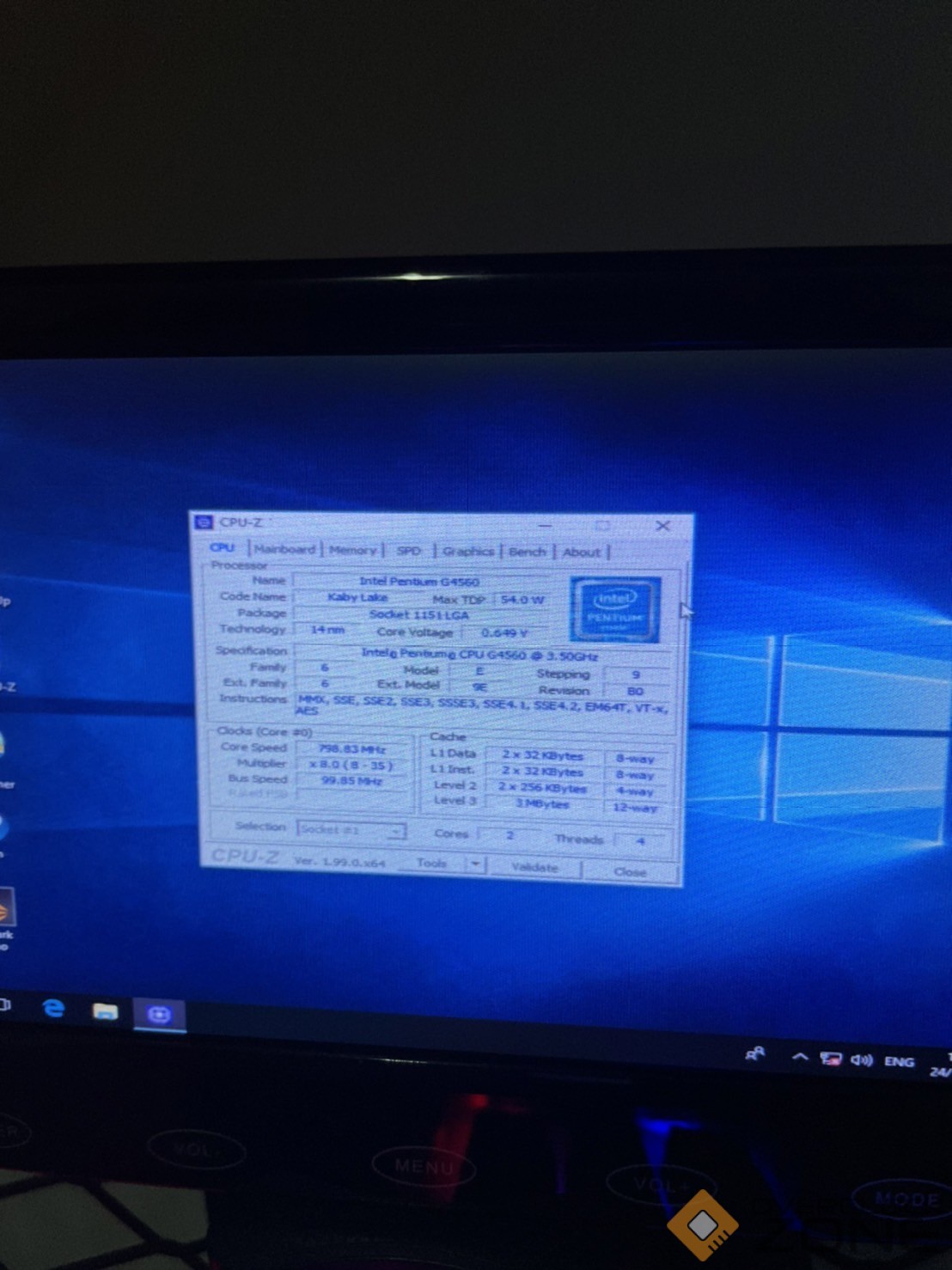Minimize the CPU-Z window
The image size is (952, 1270).
545,524
